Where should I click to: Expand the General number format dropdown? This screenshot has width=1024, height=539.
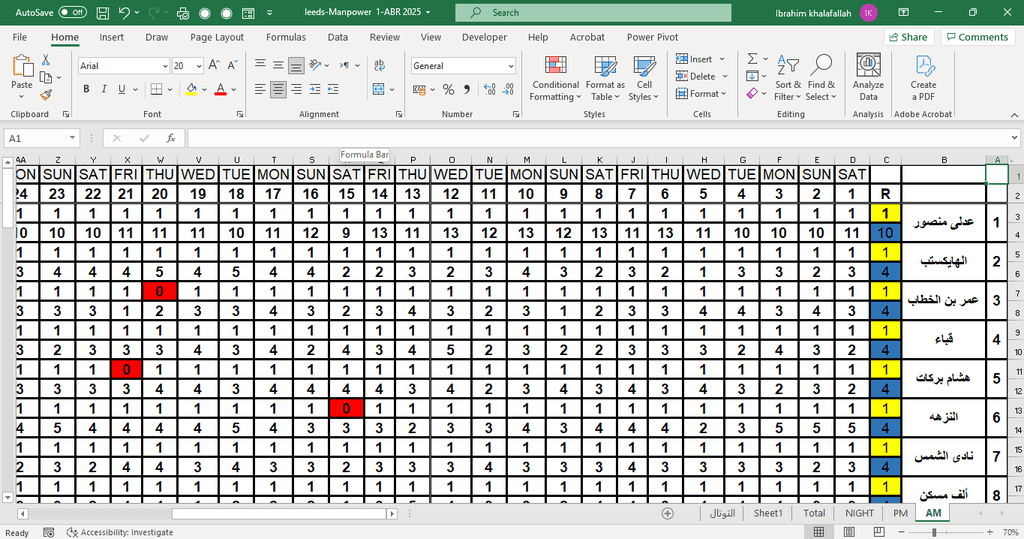point(510,66)
